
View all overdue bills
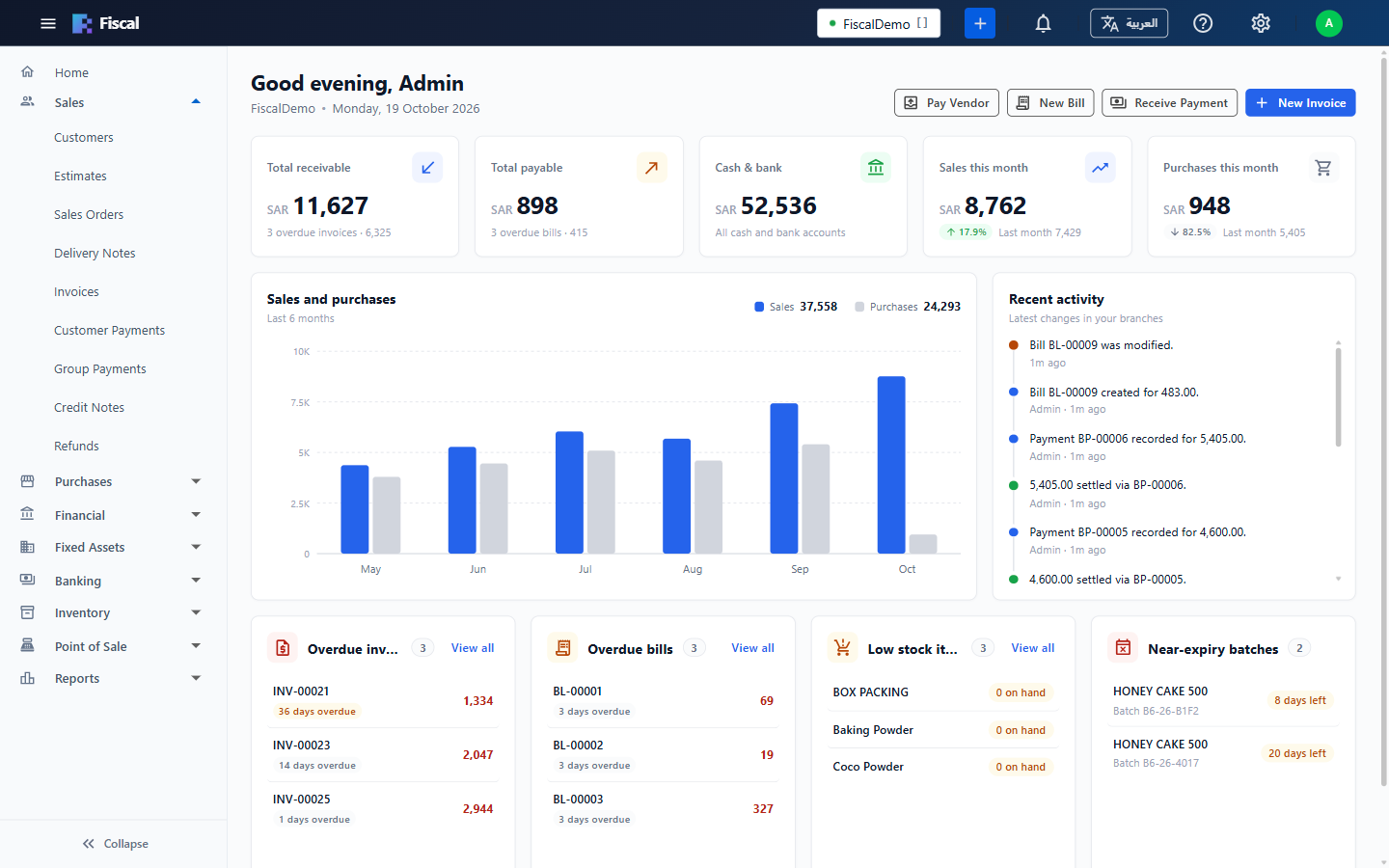[752, 648]
